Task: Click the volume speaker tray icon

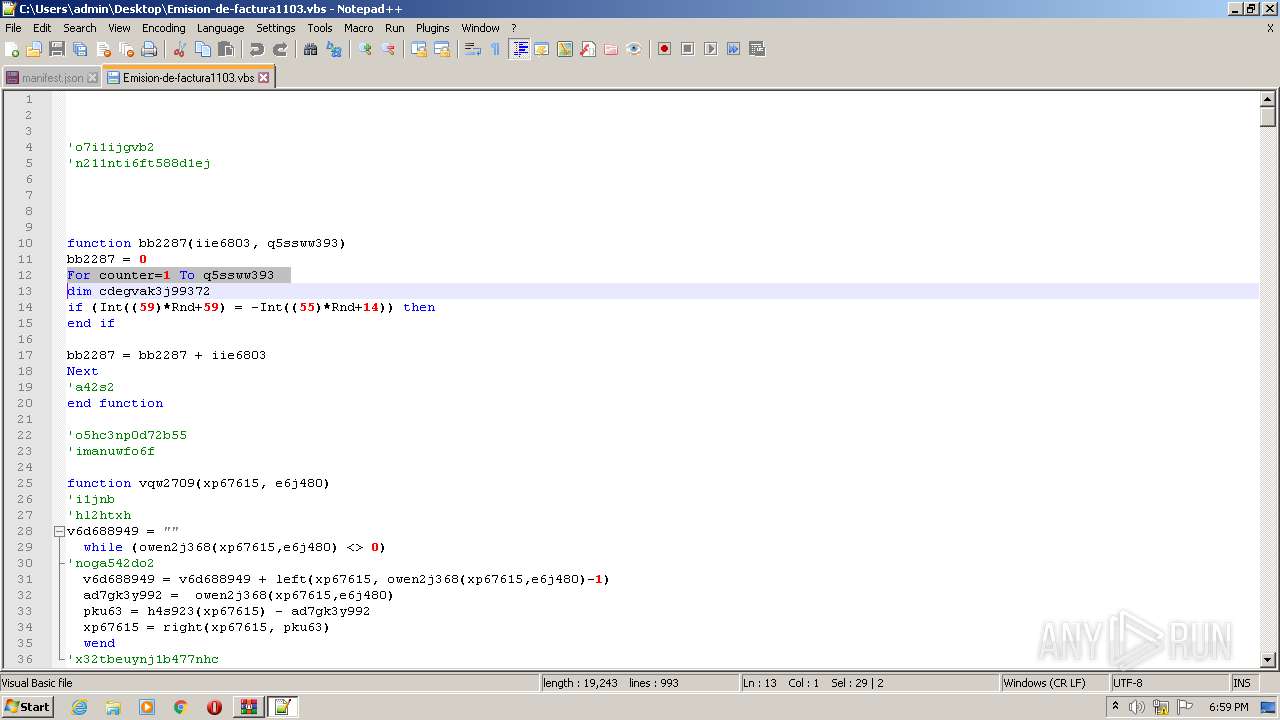Action: tap(1137, 707)
